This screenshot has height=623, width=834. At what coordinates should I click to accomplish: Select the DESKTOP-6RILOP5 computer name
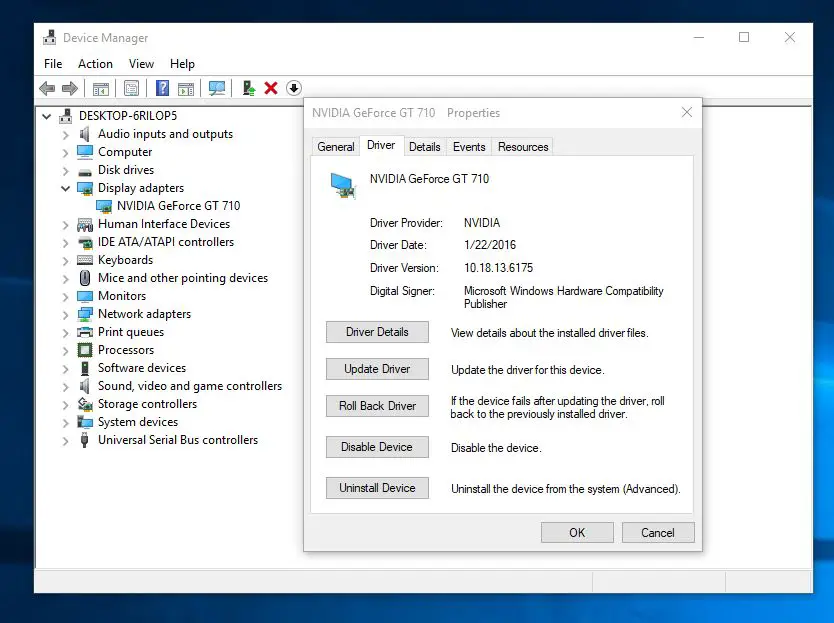coord(128,116)
